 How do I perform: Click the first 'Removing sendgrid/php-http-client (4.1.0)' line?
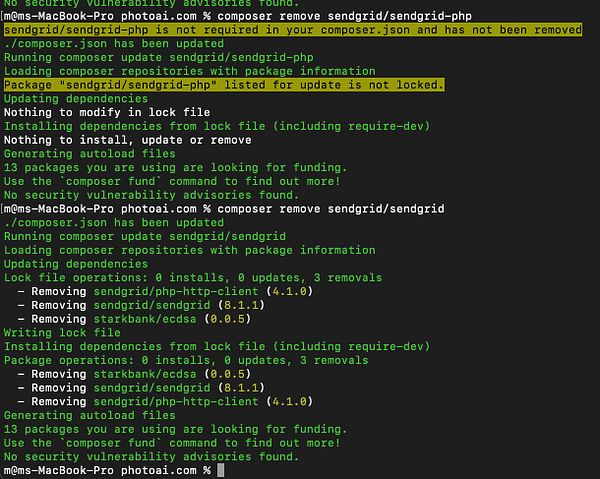coord(165,292)
